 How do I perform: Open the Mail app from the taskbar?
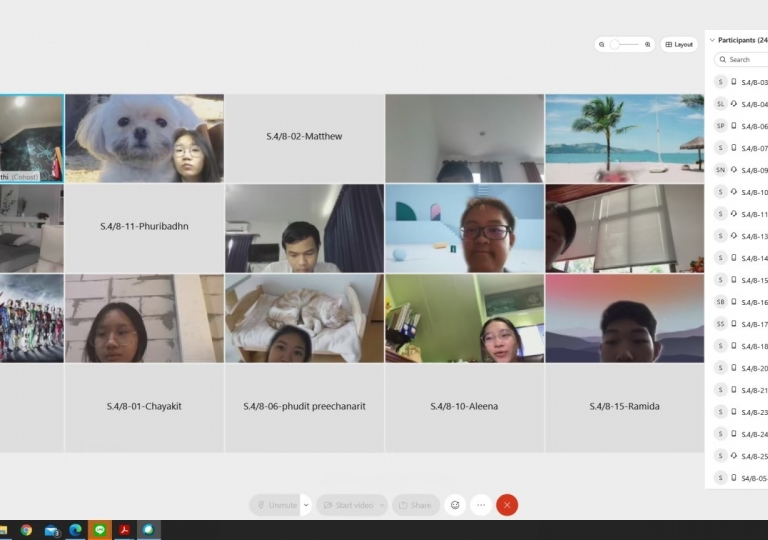click(51, 530)
